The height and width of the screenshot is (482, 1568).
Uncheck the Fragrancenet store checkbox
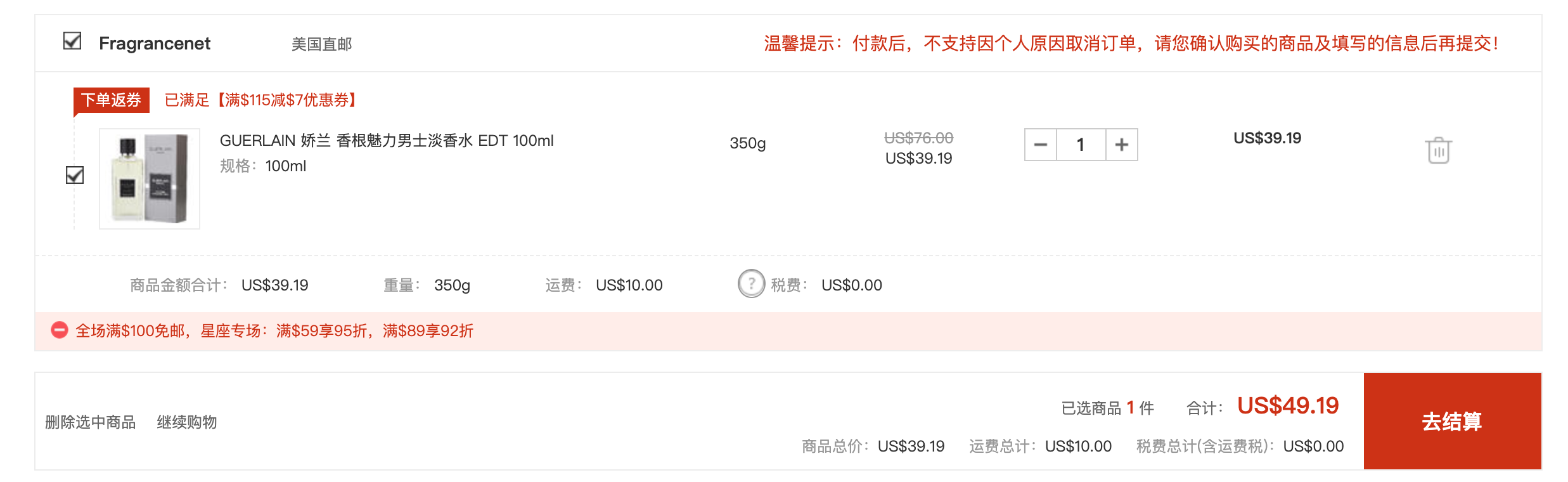click(72, 42)
